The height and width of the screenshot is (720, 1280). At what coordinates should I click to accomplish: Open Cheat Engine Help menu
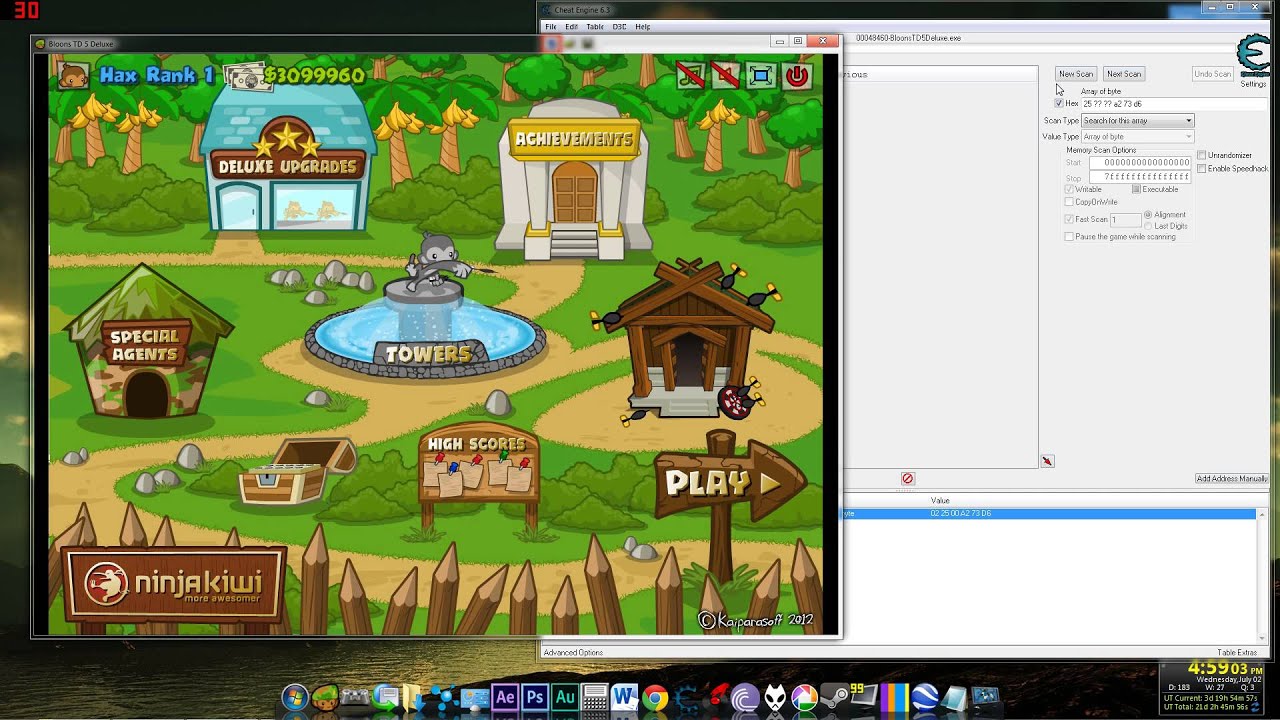(x=642, y=27)
